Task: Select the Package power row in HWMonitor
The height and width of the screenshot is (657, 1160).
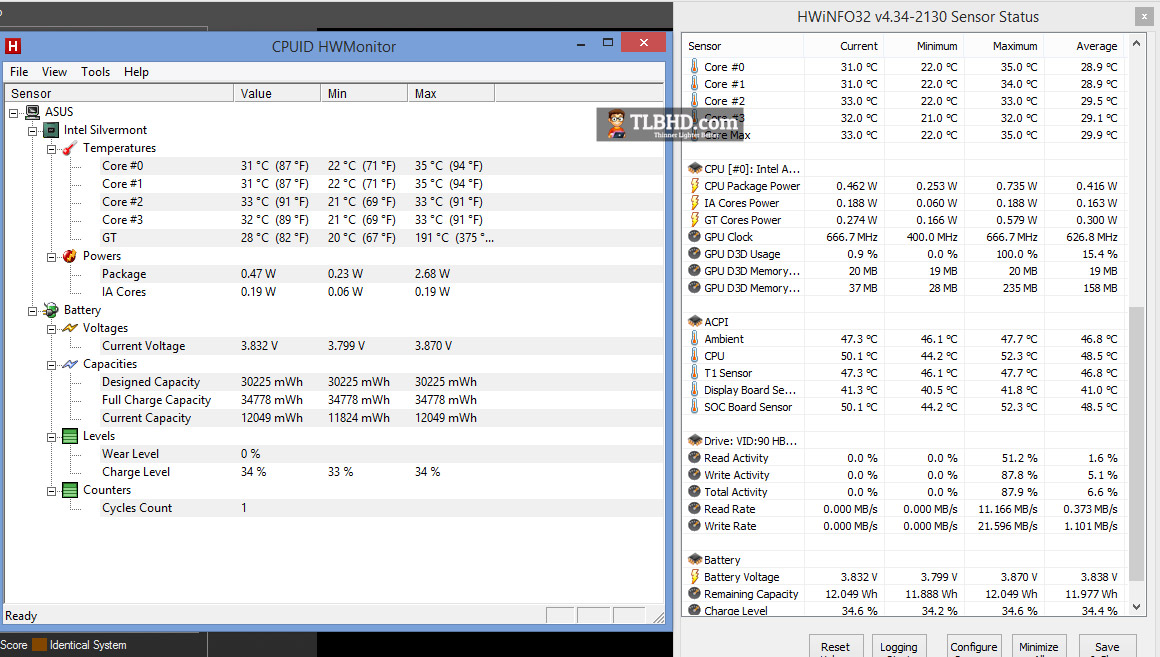Action: point(382,274)
